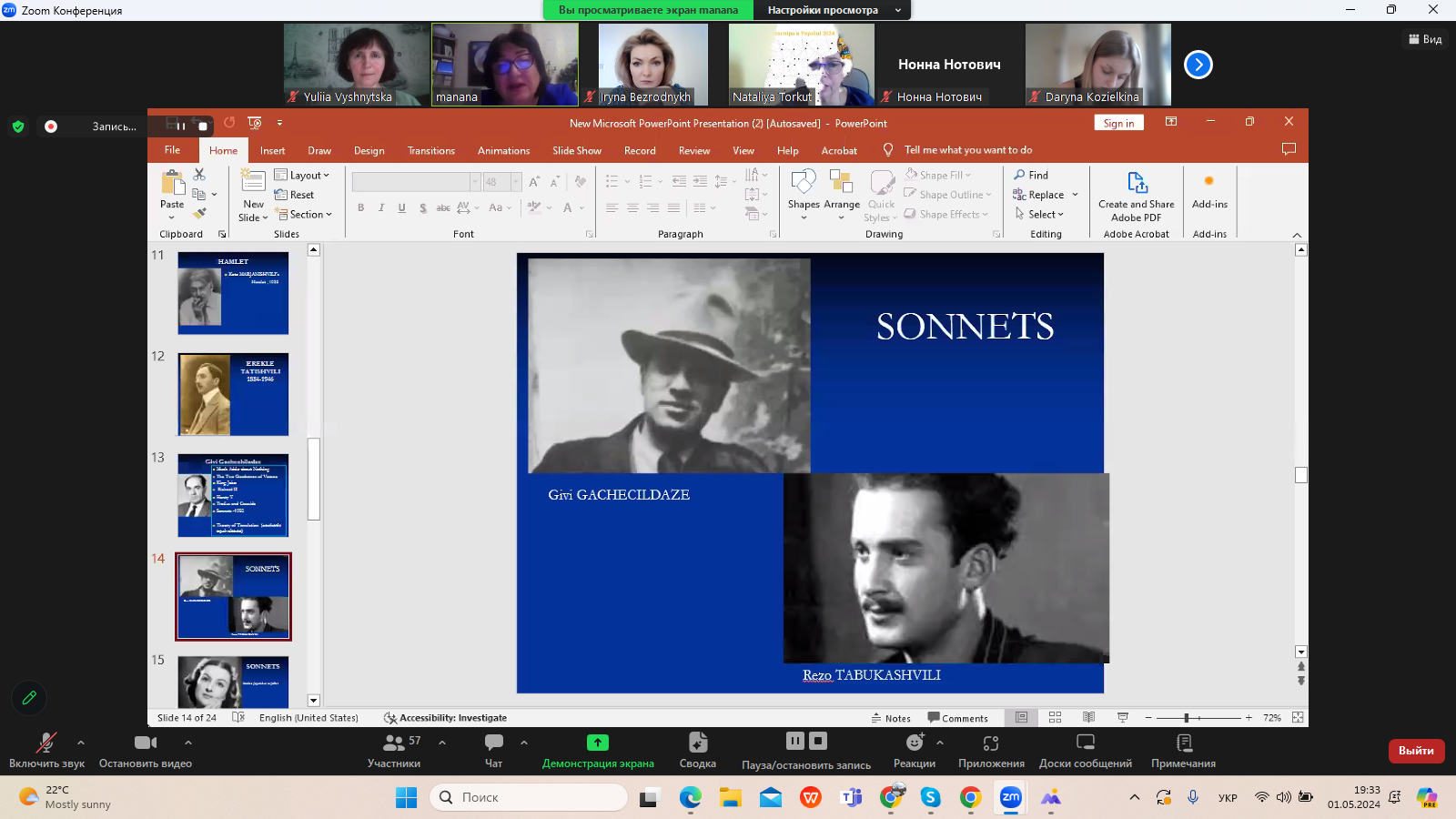
Task: Click the Sign in button in PowerPoint
Action: [1118, 123]
